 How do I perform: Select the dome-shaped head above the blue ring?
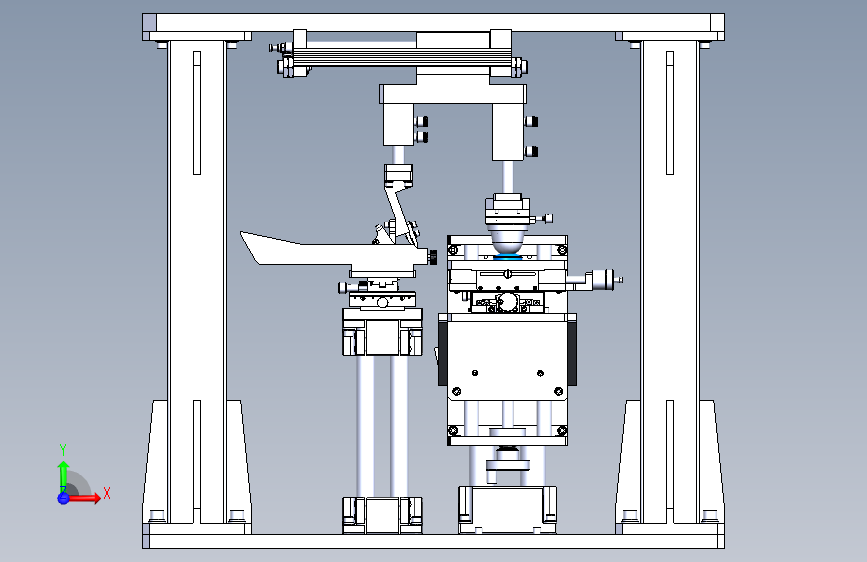(507, 238)
